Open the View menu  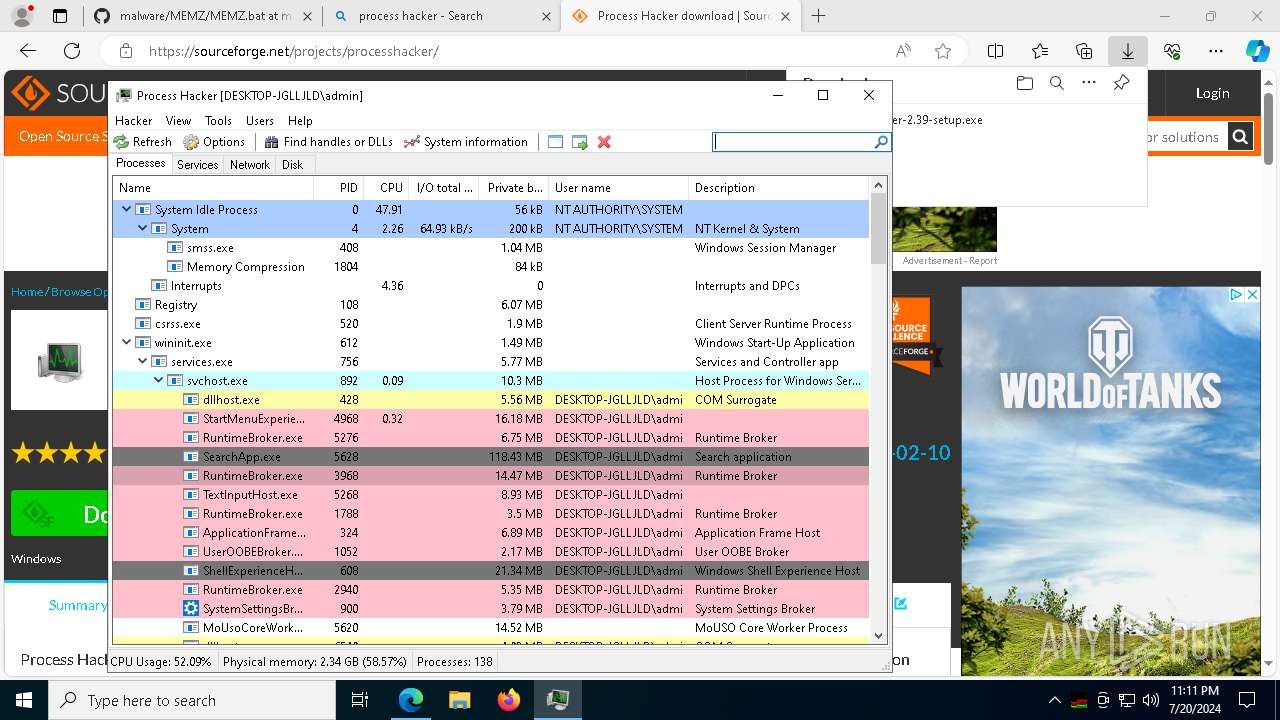pos(178,120)
